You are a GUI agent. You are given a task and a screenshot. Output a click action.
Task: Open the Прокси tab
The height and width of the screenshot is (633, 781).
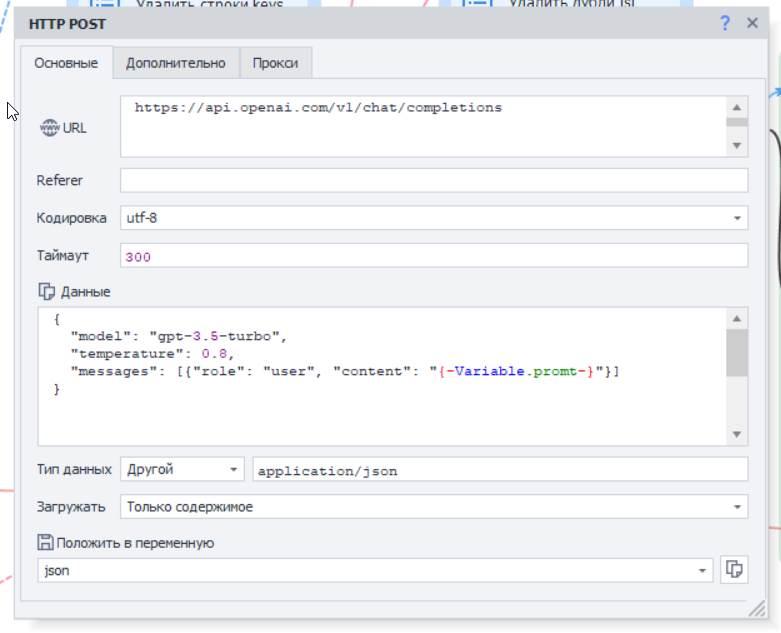pos(275,63)
